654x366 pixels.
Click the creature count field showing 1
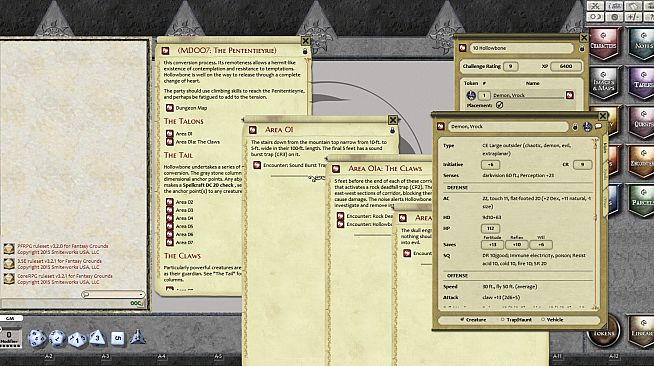click(484, 95)
